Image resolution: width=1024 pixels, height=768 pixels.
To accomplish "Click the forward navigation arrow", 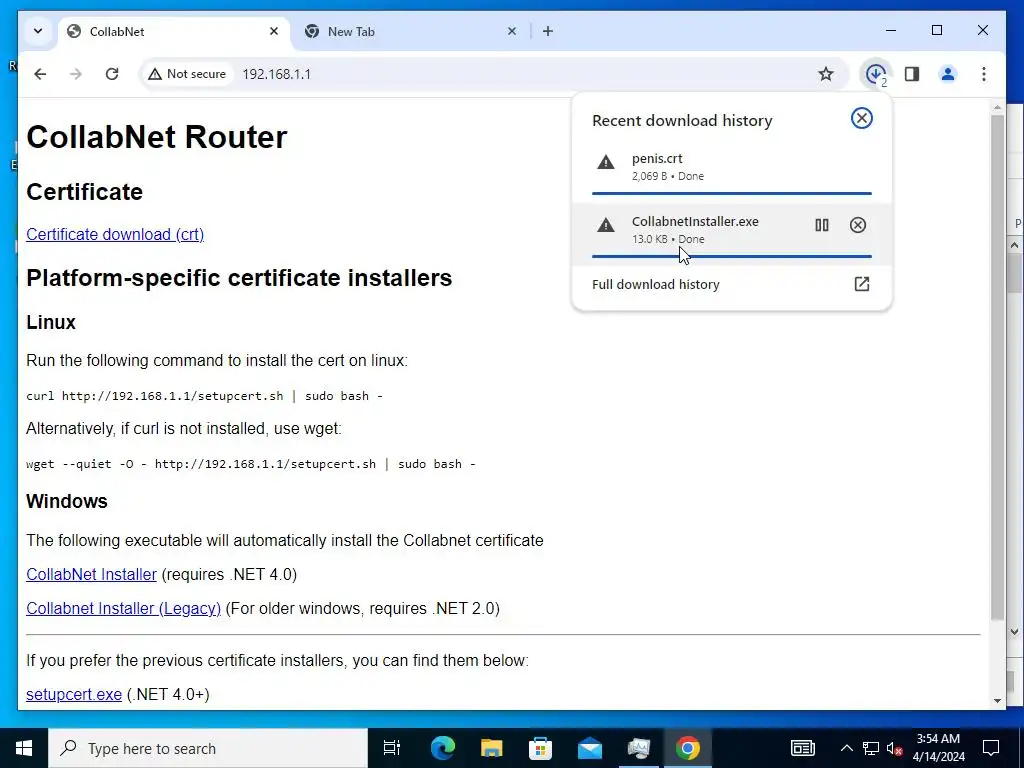I will (x=76, y=74).
